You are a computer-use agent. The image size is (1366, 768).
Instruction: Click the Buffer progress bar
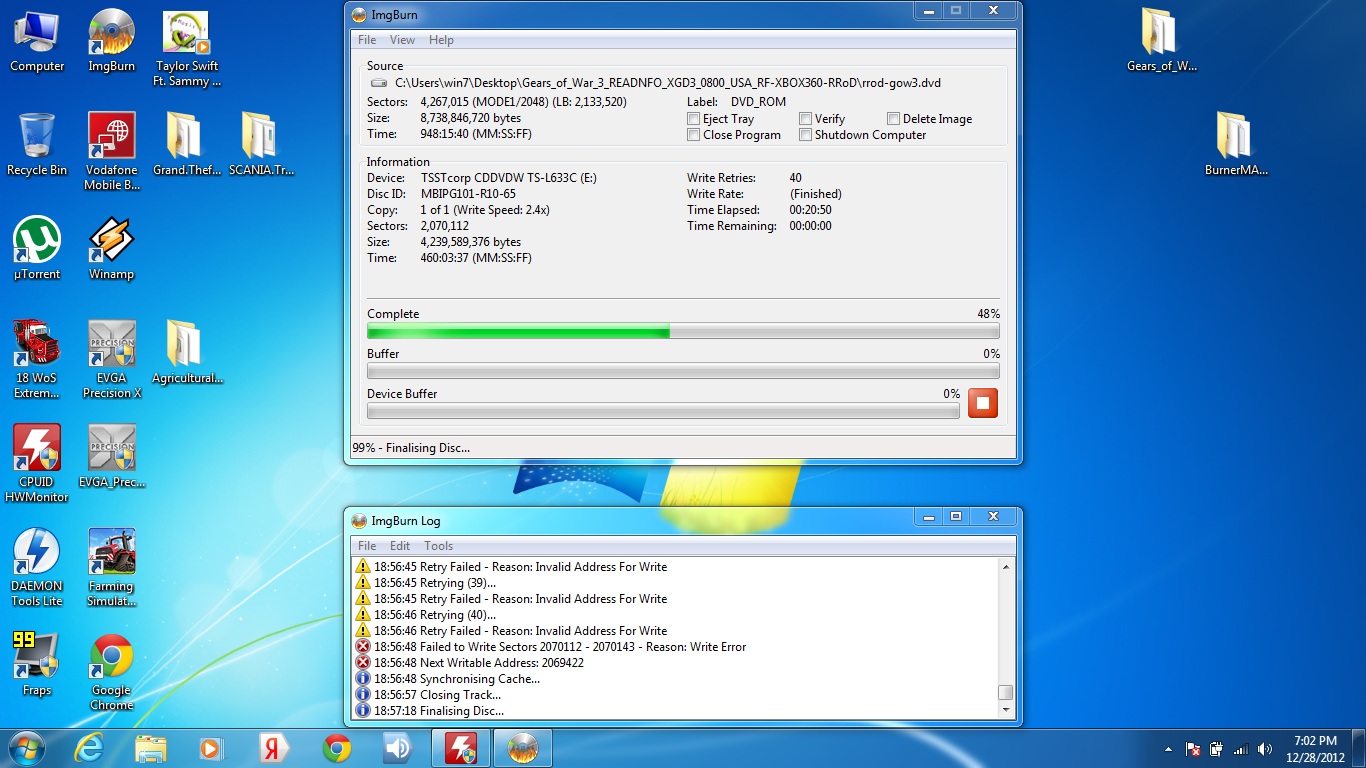[x=683, y=371]
